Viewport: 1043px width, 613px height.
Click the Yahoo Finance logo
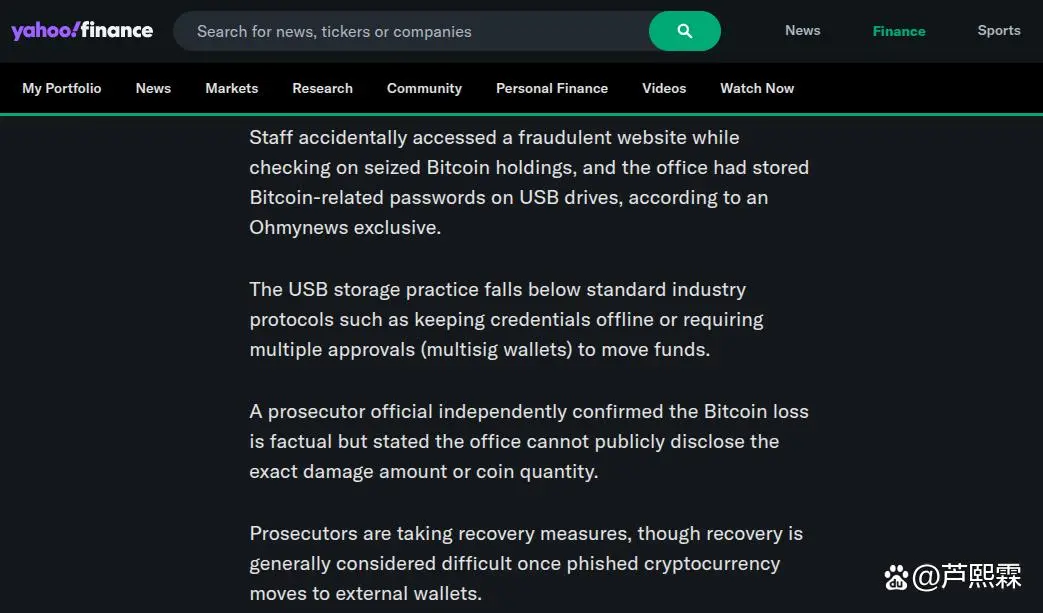(x=82, y=30)
